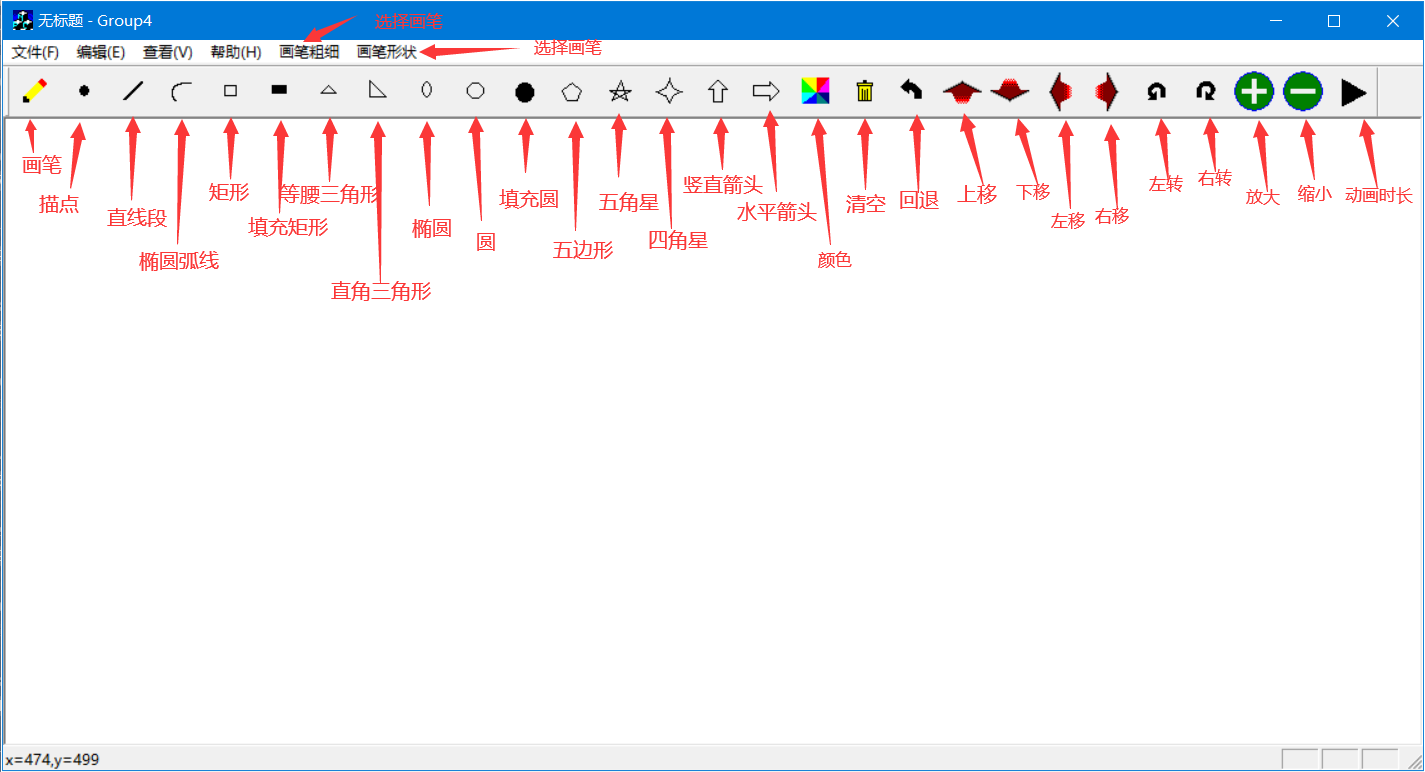This screenshot has width=1425, height=772.
Task: Pick the right-angle triangle tool
Action: (377, 91)
